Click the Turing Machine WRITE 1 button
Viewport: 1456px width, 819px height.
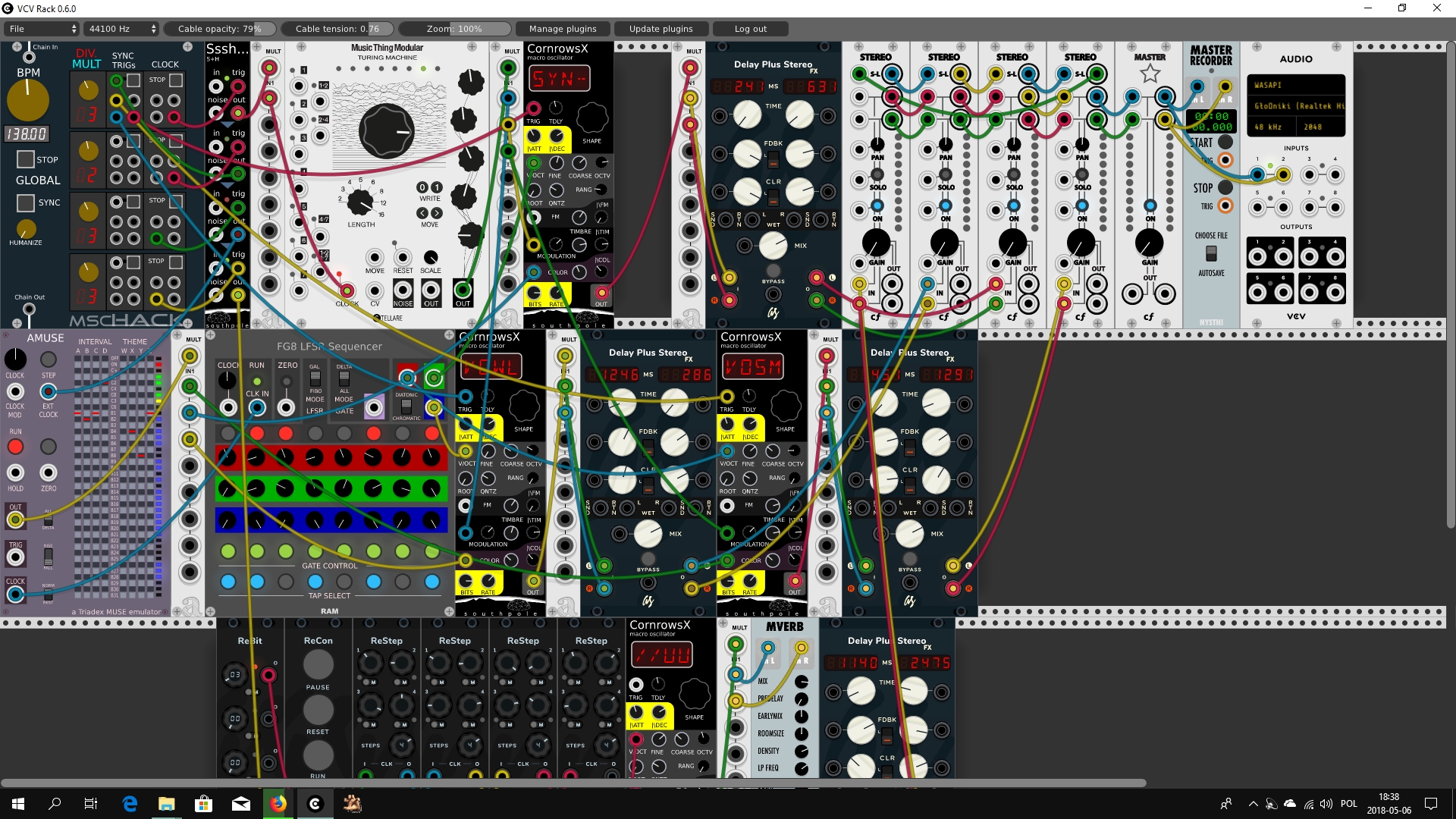coord(437,187)
